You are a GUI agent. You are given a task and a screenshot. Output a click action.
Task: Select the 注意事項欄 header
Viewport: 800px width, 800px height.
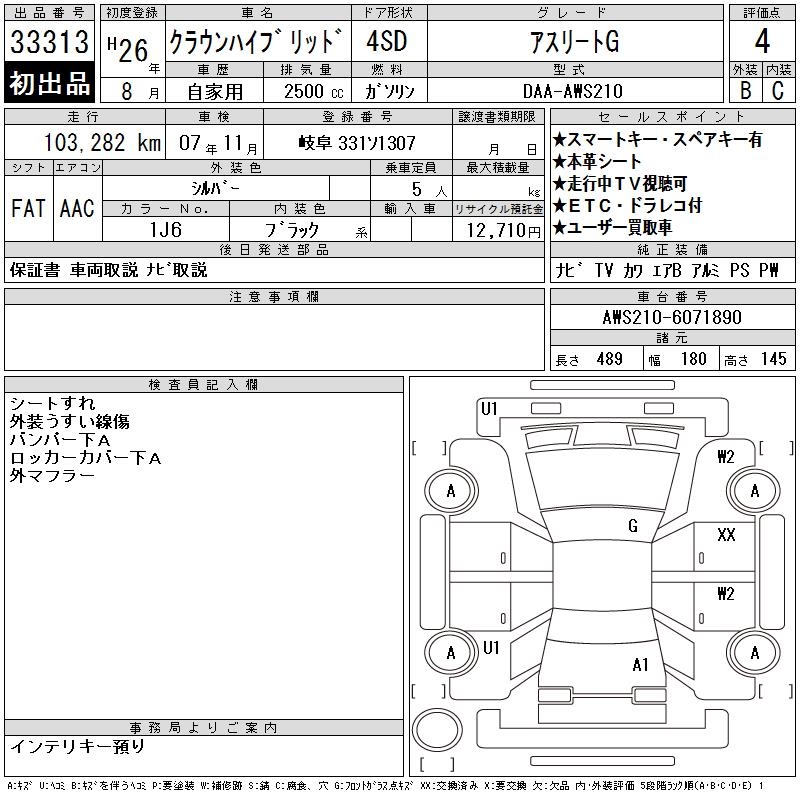point(274,296)
